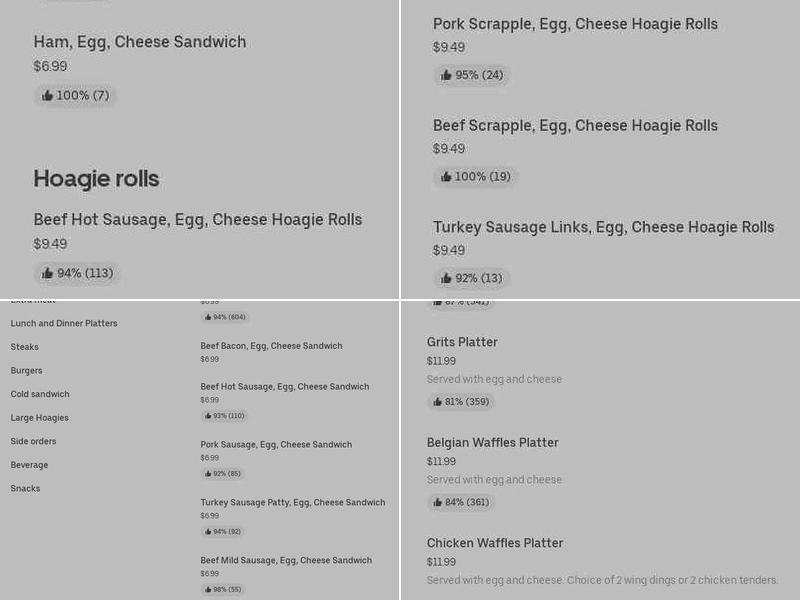Click the thumbs-up rating on Ham, Egg, Cheese Sandwich
This screenshot has height=600, width=800.
pyautogui.click(x=74, y=96)
